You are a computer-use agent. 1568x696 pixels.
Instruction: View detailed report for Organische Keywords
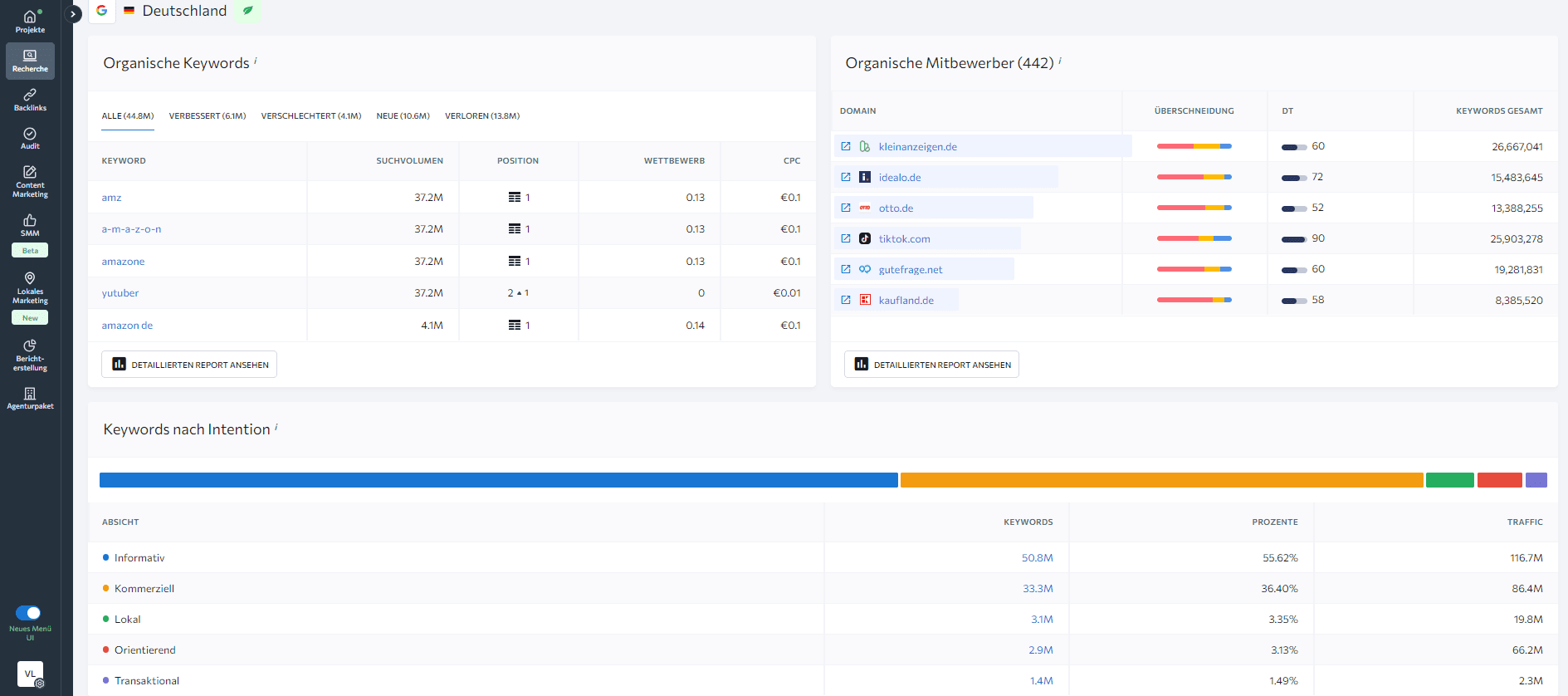click(189, 365)
